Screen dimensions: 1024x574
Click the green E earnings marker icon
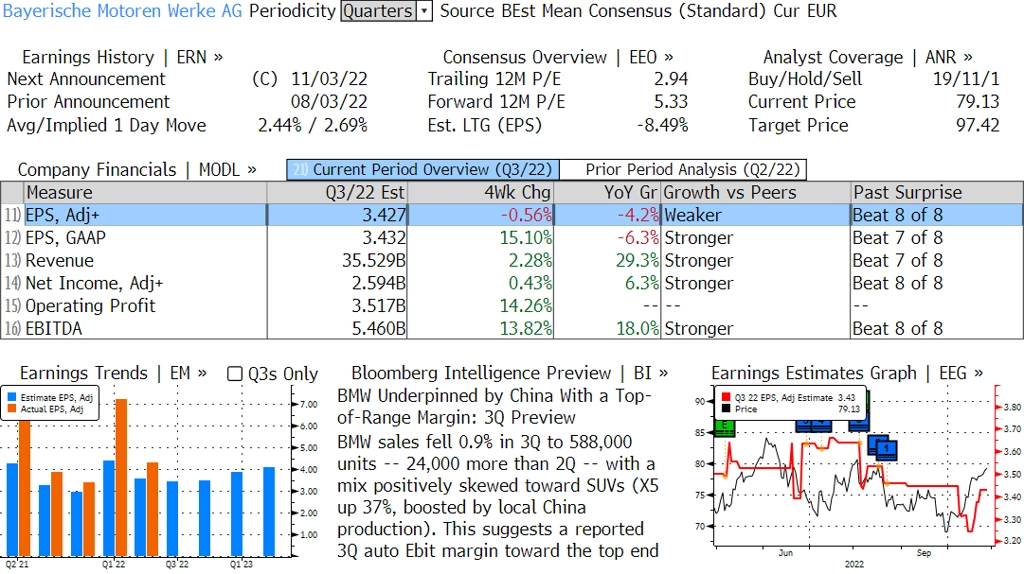pos(724,428)
